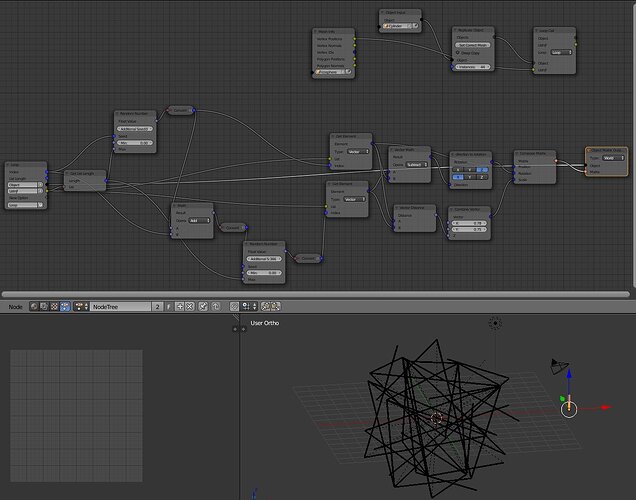The height and width of the screenshot is (500, 636).
Task: Unlink the node tree with X icon
Action: [189, 307]
